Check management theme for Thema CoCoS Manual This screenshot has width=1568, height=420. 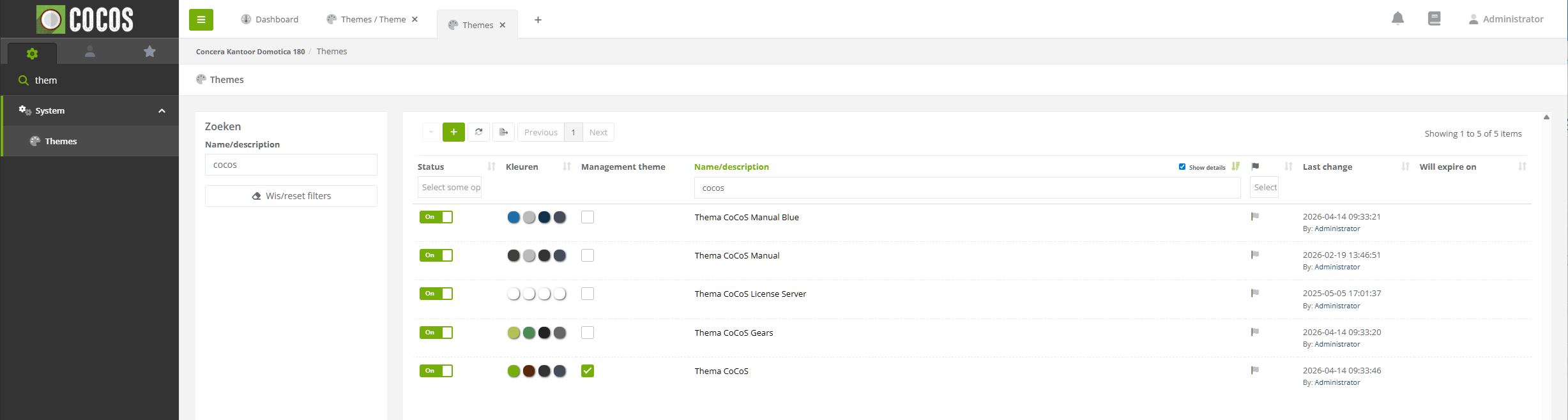click(x=588, y=255)
